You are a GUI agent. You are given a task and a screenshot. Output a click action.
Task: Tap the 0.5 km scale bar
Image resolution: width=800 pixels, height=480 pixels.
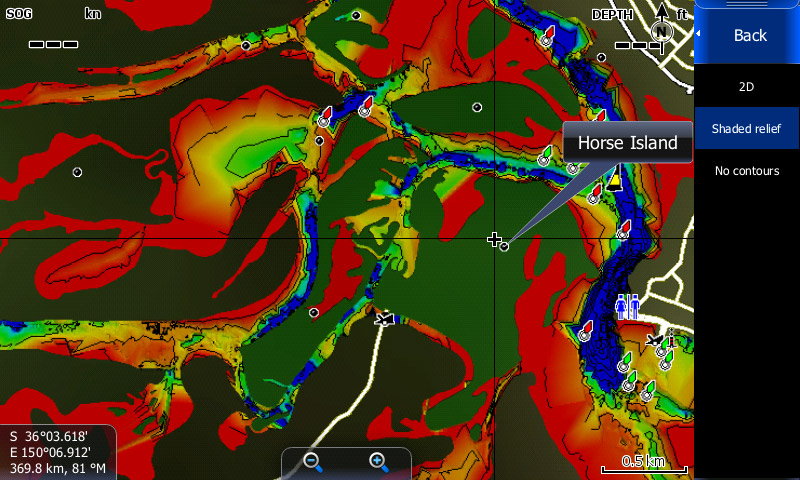tap(643, 463)
